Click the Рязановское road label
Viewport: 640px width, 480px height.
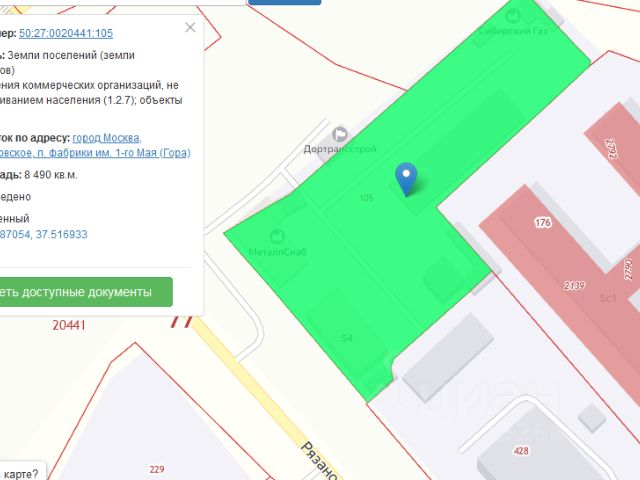tap(320, 460)
